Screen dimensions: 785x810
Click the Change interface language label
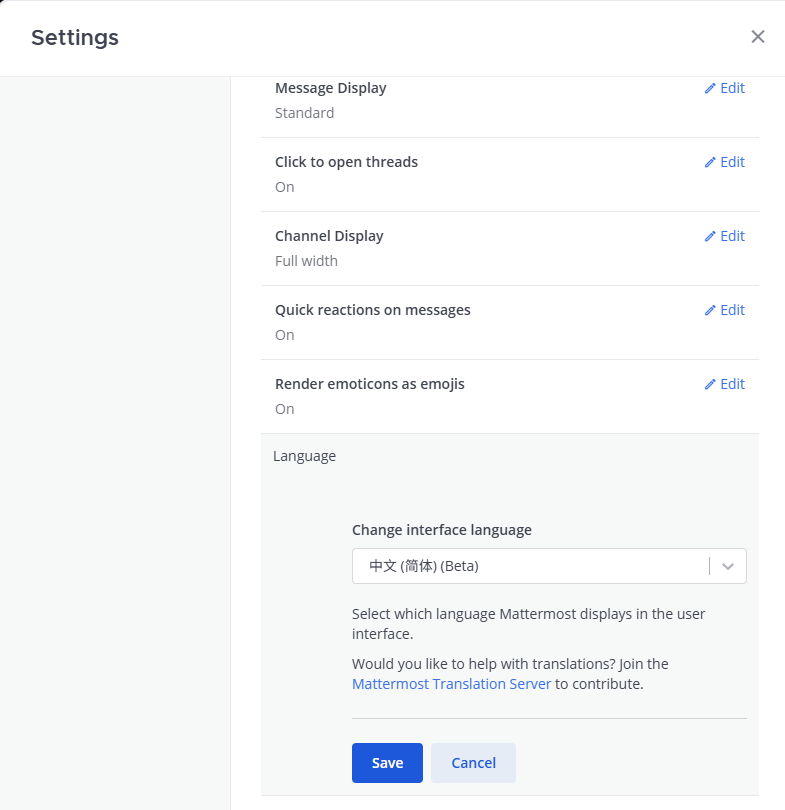[x=441, y=530]
